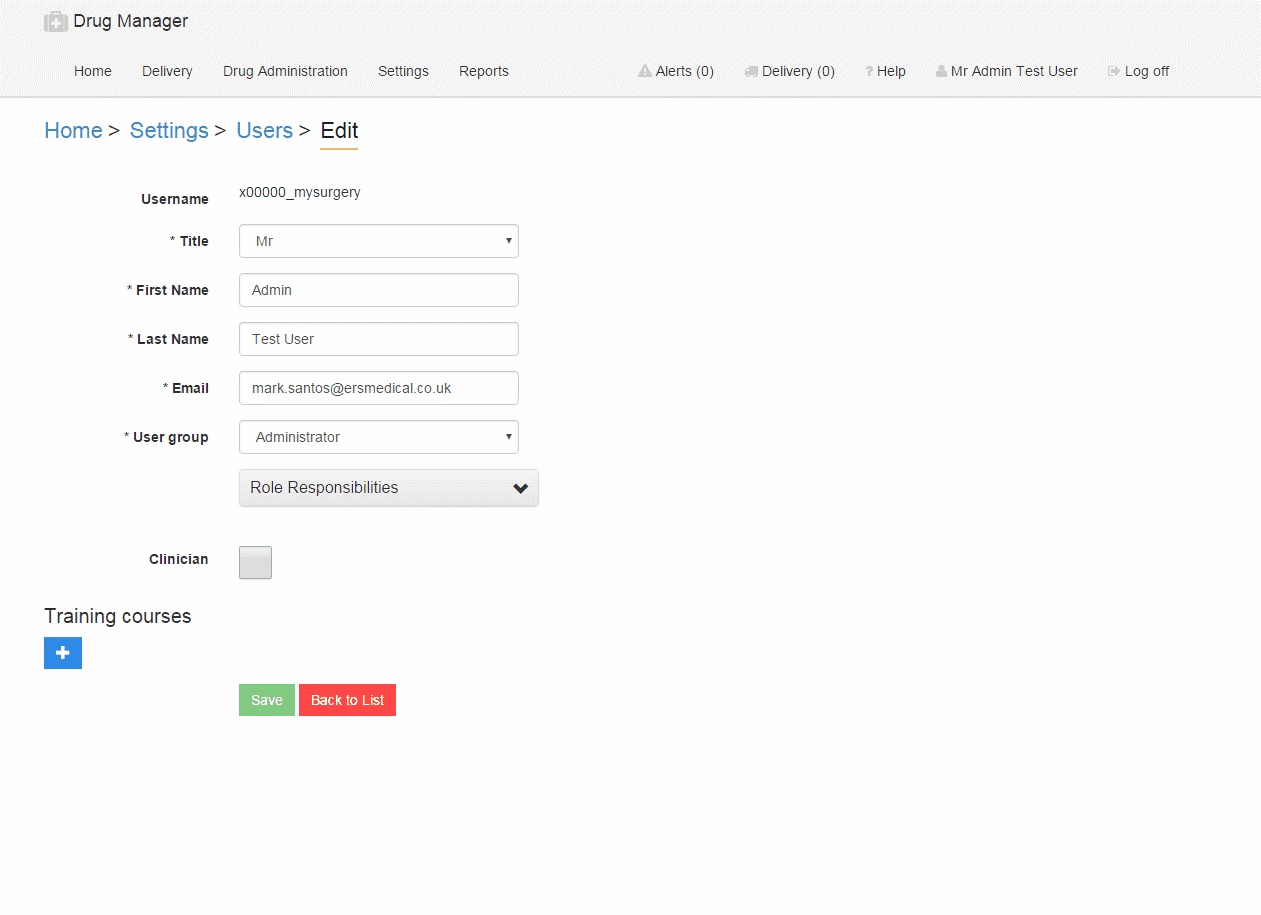This screenshot has width=1261, height=915.
Task: Go to Users via breadcrumb link
Action: pyautogui.click(x=264, y=131)
